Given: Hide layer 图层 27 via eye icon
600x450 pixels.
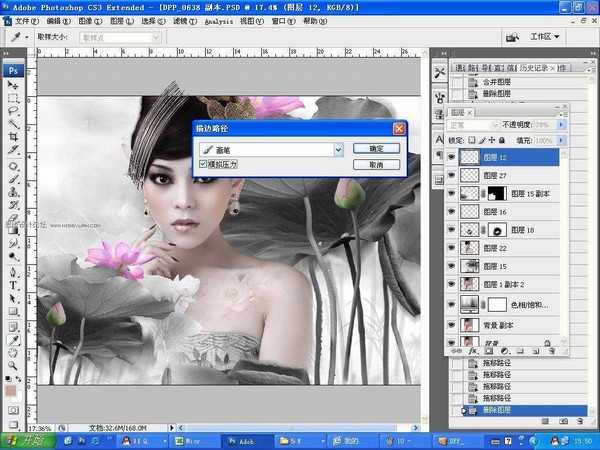Looking at the screenshot, I should pyautogui.click(x=452, y=175).
